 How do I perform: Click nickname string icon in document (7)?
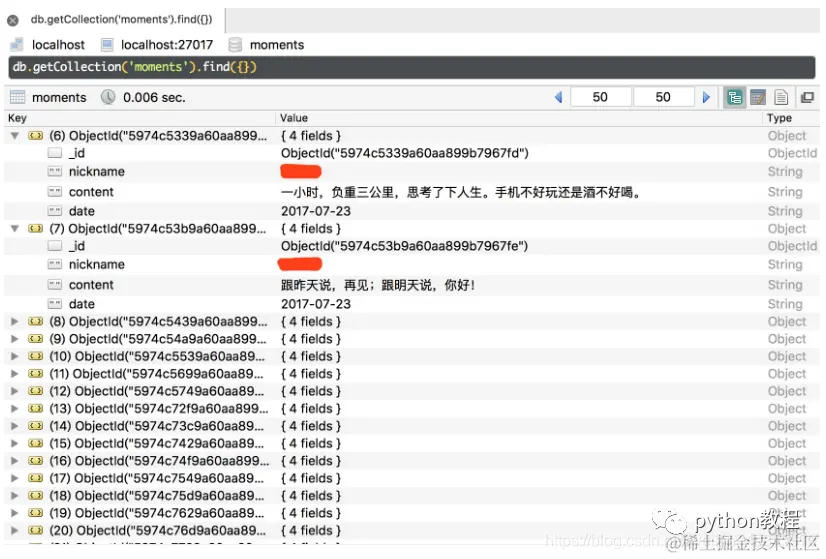(55, 264)
